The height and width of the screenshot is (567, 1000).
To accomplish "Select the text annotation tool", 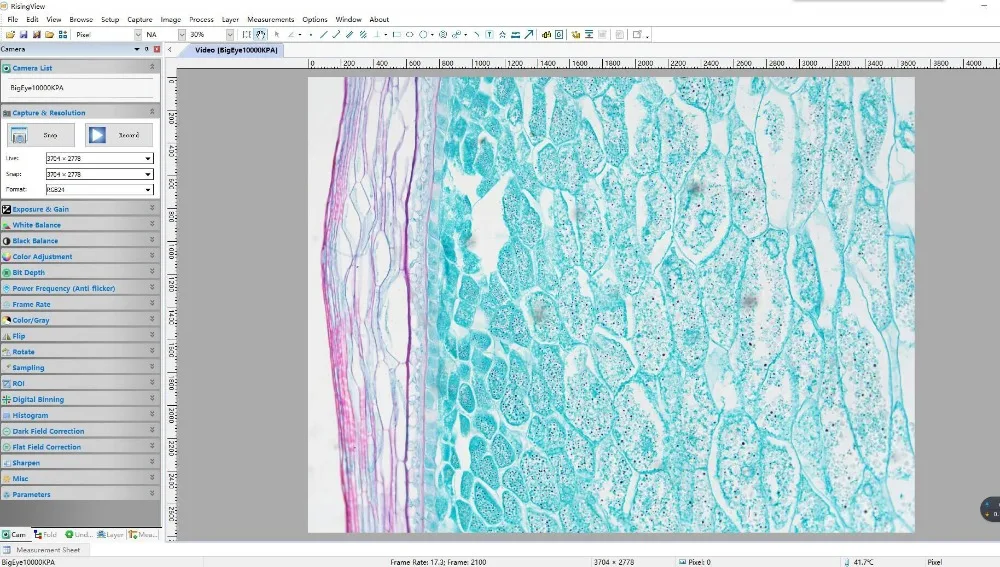I will tap(489, 34).
